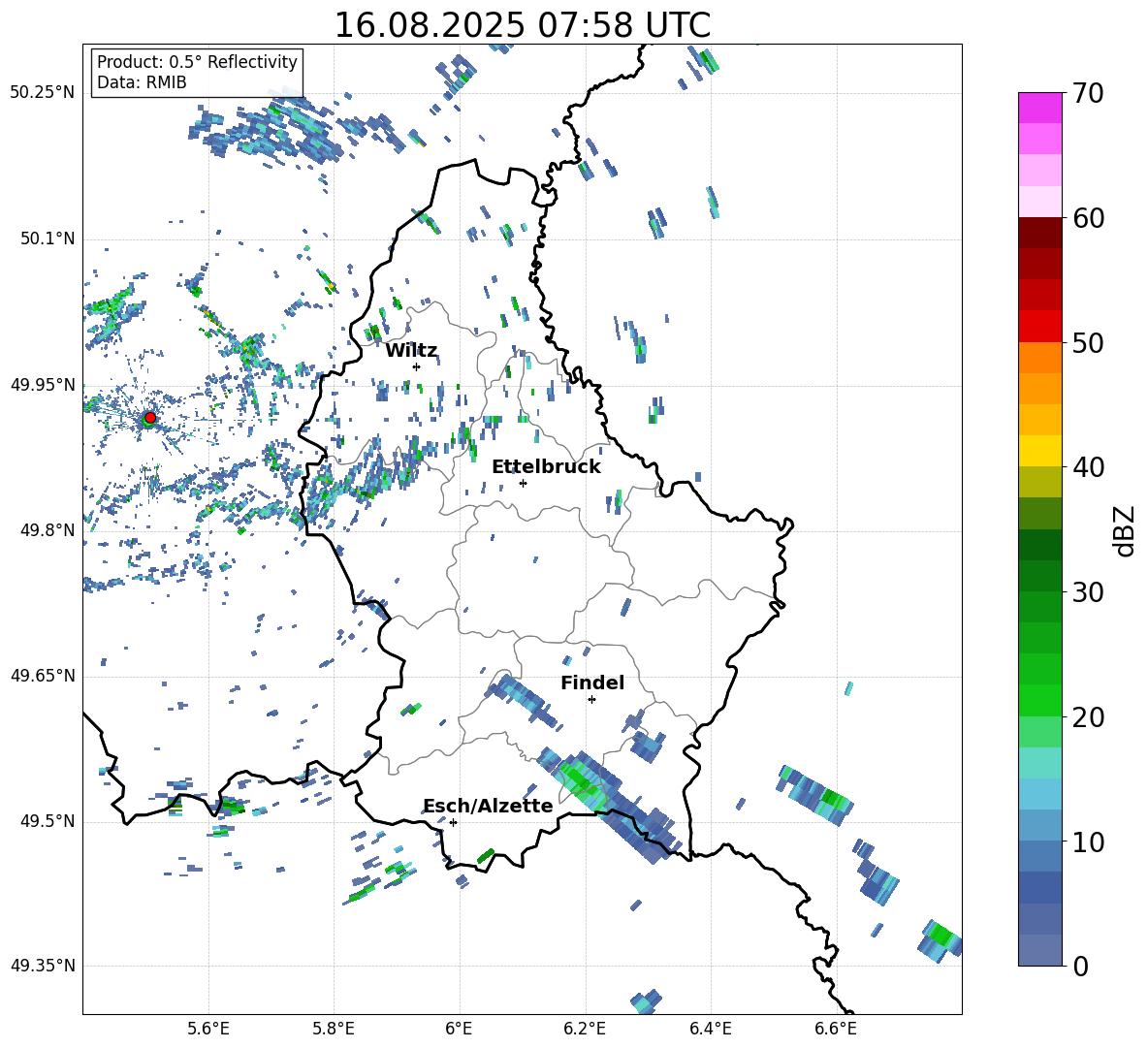
Task: Click the Product: 0.5° Reflectivity text
Action: coord(197,61)
